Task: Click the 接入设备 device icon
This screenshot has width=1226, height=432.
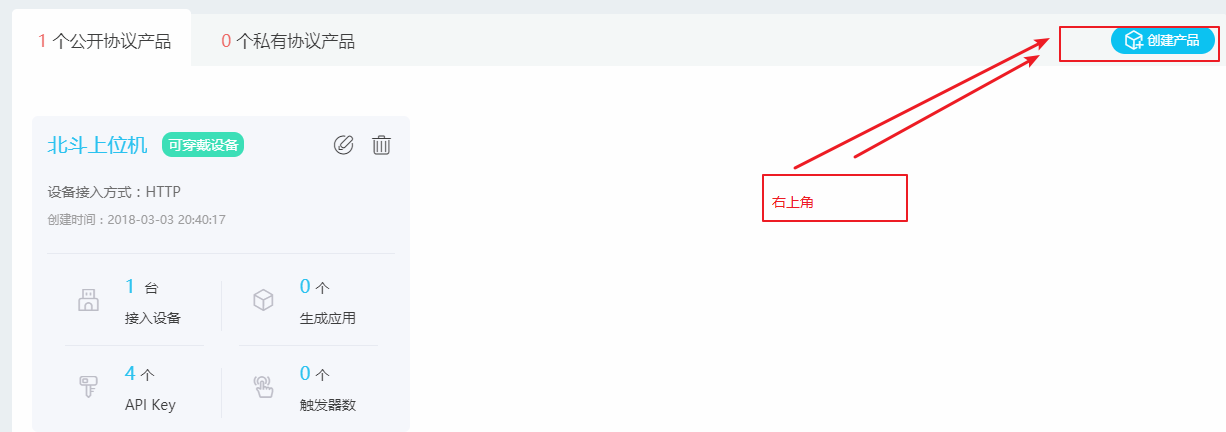Action: point(88,299)
